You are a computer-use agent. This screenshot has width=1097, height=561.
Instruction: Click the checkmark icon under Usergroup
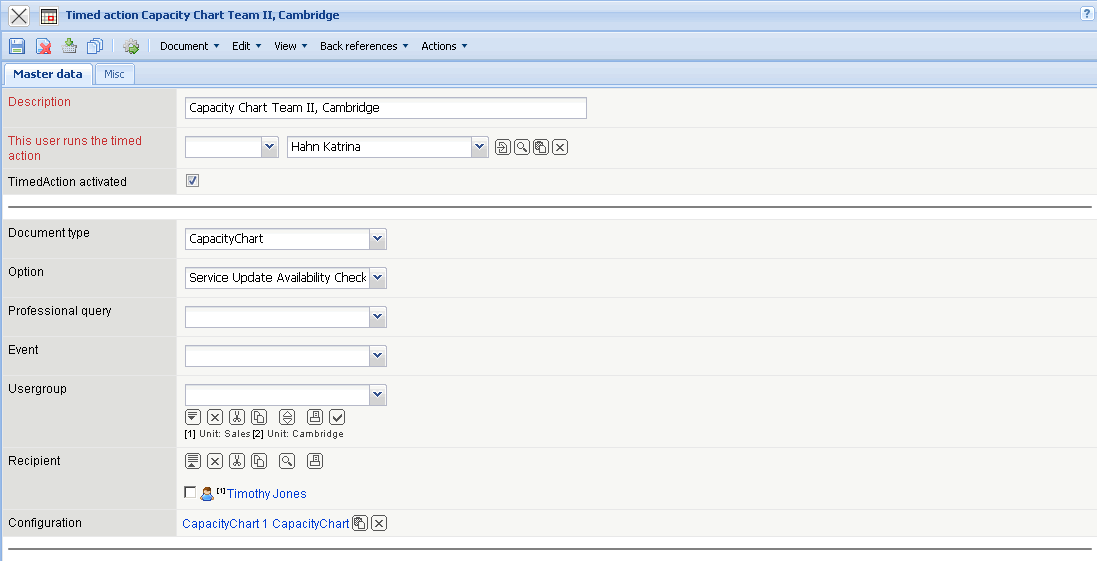(337, 417)
